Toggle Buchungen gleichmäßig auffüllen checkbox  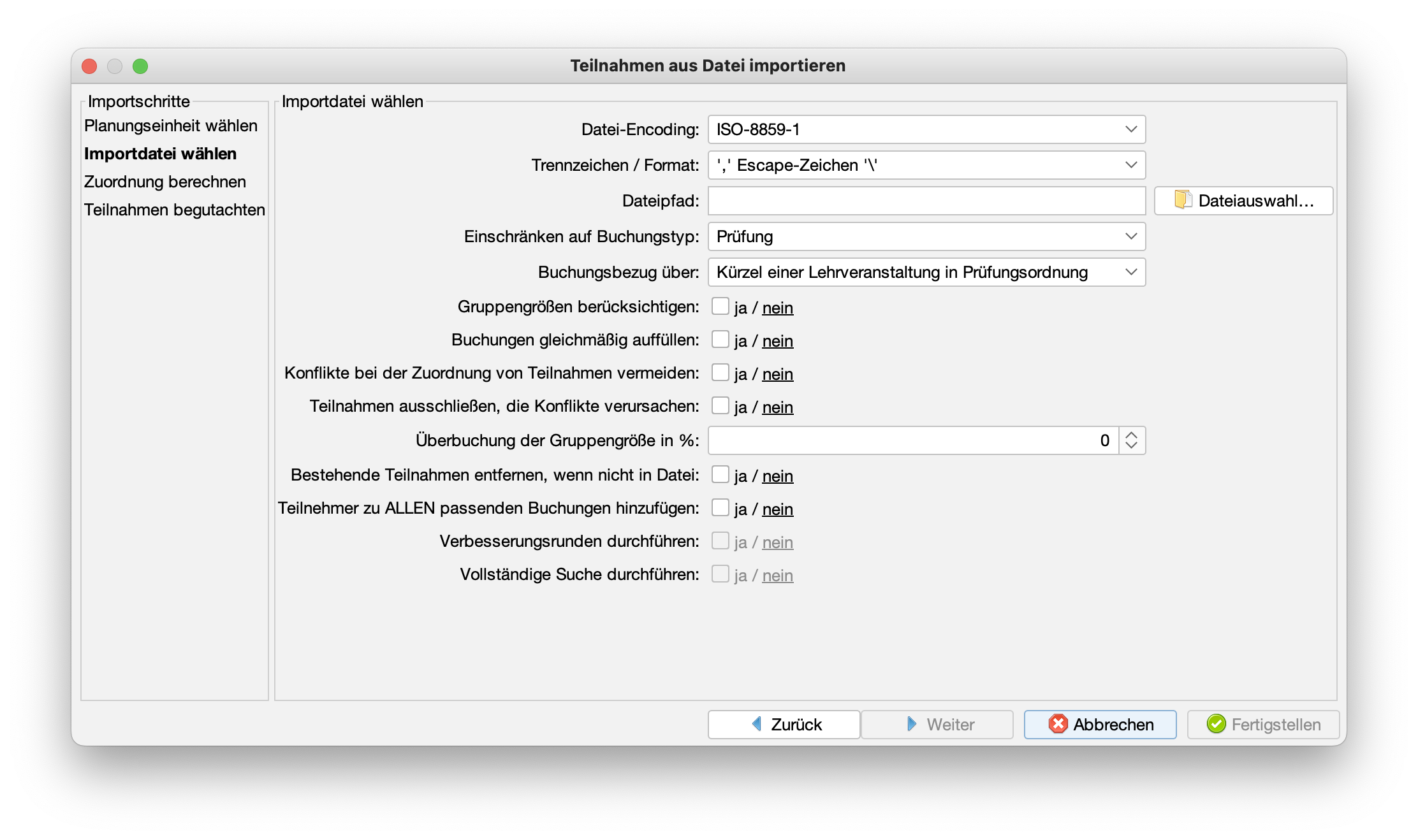(720, 340)
